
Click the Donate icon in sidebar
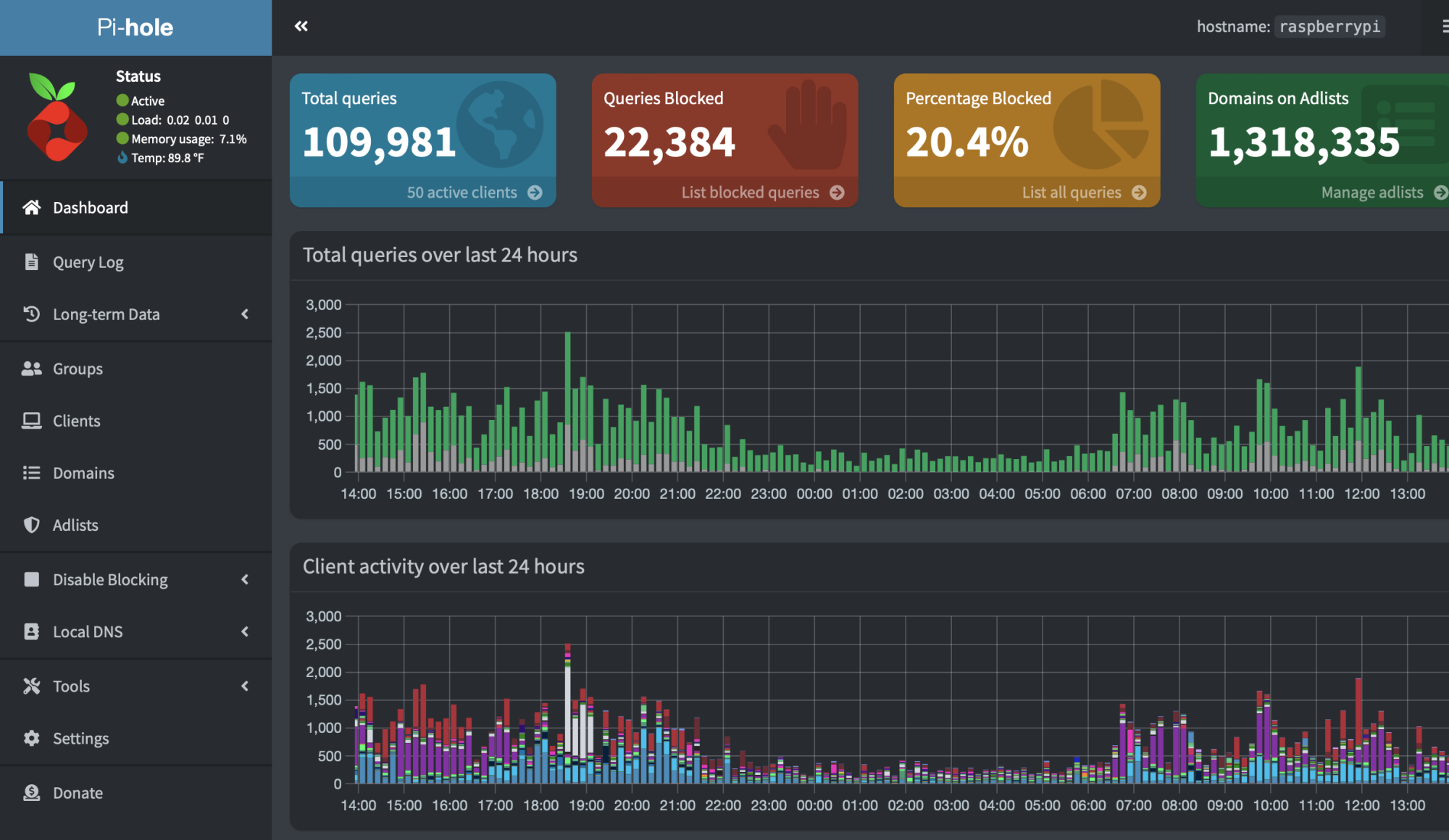point(31,793)
